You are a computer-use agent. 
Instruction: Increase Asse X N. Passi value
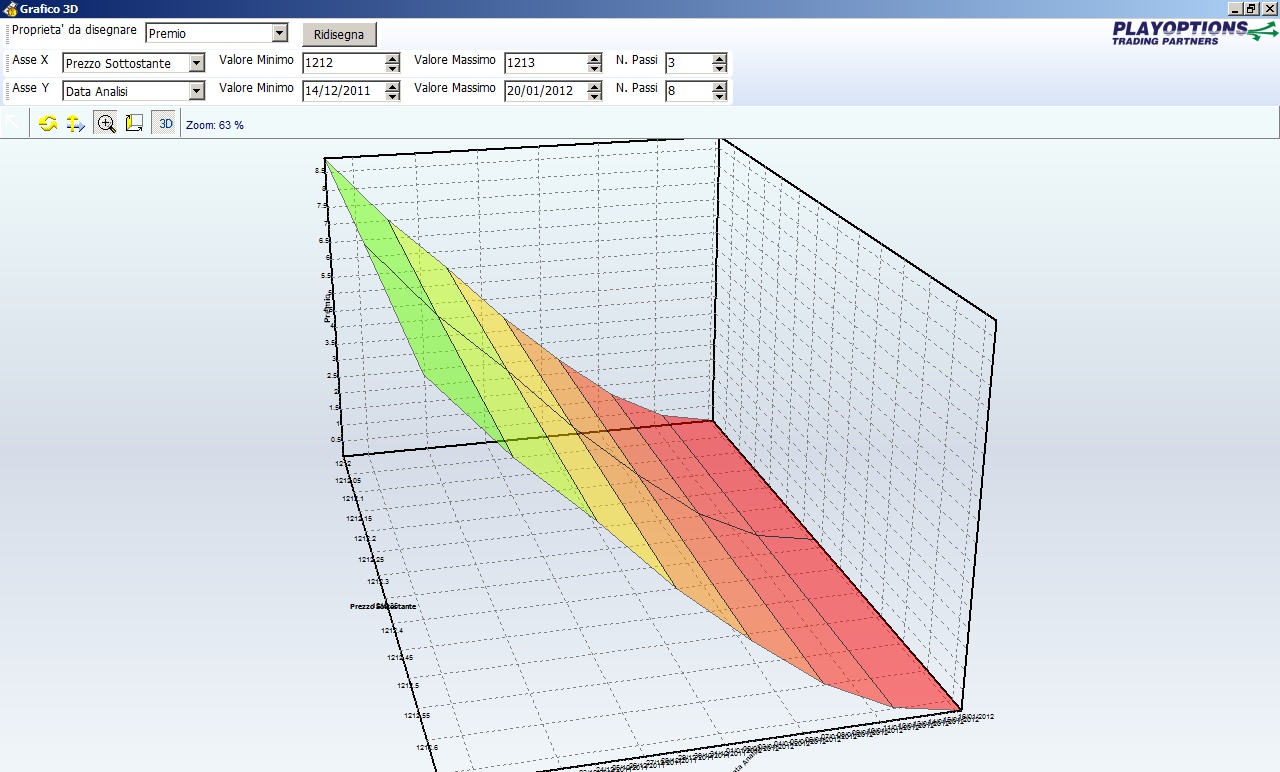click(720, 58)
